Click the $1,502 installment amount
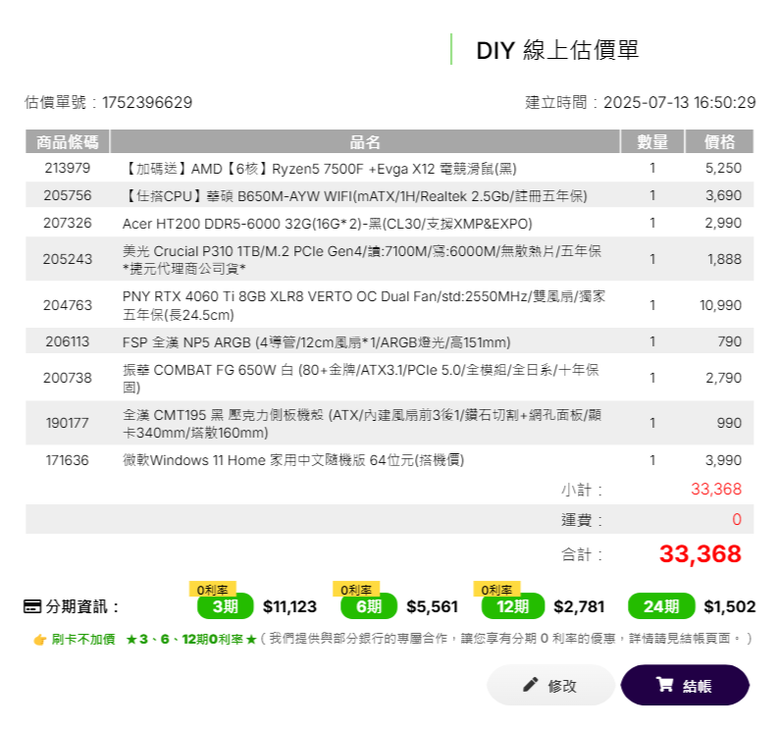 [730, 607]
